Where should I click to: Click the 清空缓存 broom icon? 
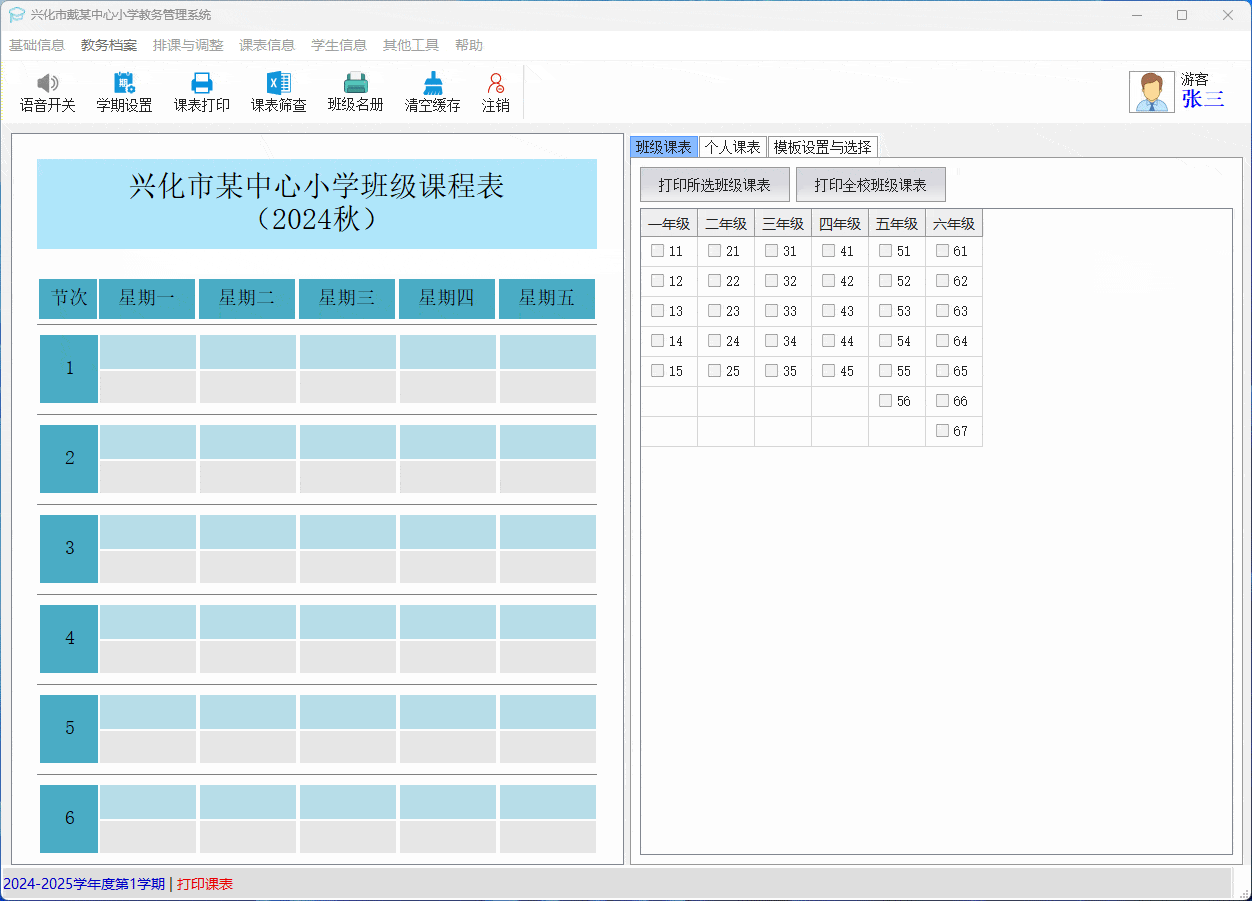pyautogui.click(x=432, y=84)
